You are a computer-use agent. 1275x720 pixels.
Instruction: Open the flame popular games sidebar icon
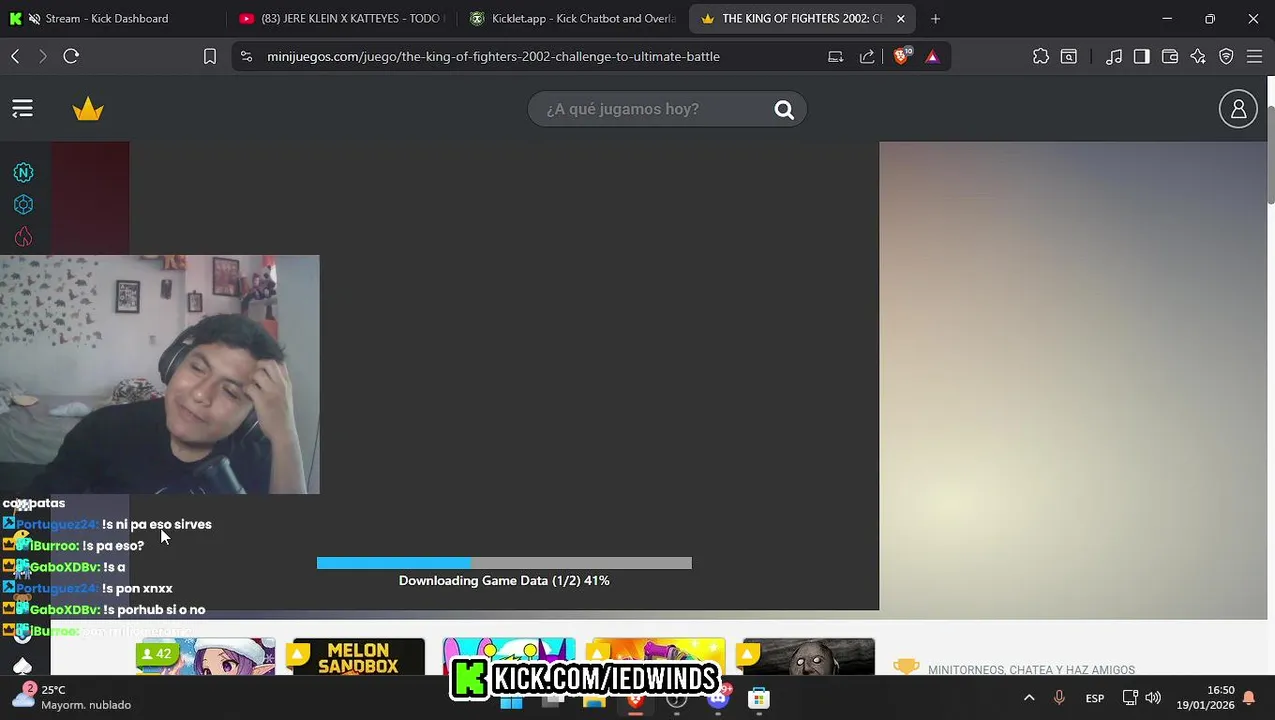23,237
